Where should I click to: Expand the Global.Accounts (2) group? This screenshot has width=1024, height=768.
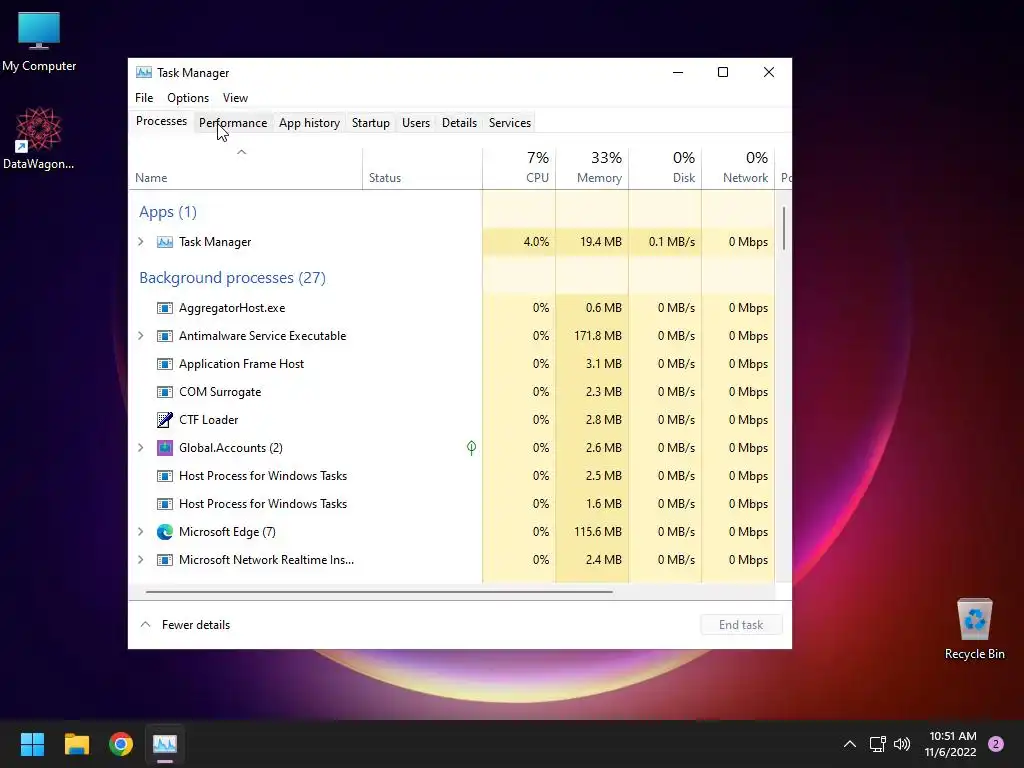(140, 447)
